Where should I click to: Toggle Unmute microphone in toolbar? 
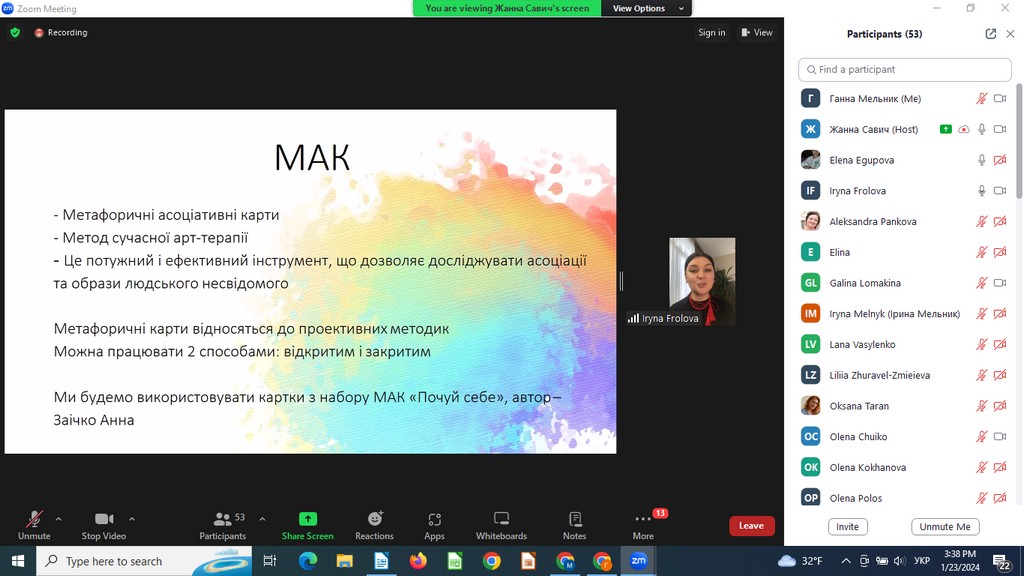[x=34, y=519]
